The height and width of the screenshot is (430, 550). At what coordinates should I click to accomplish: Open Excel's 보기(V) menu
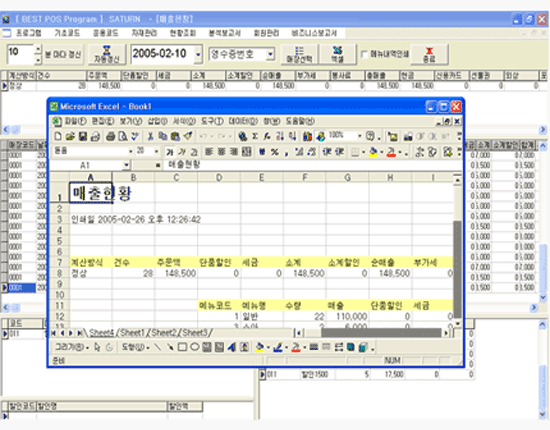[x=130, y=121]
